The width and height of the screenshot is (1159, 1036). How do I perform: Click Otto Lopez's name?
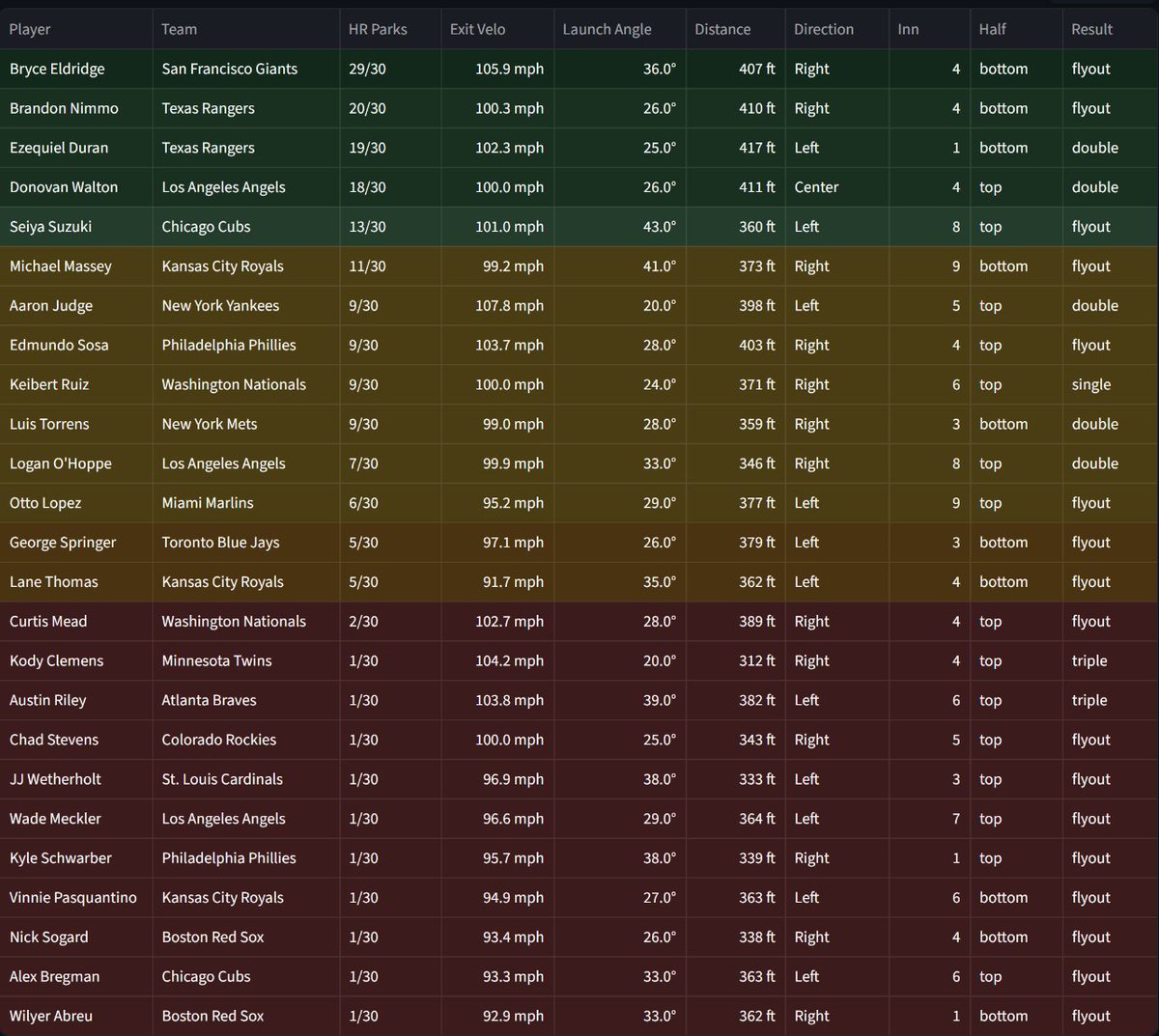click(x=45, y=503)
